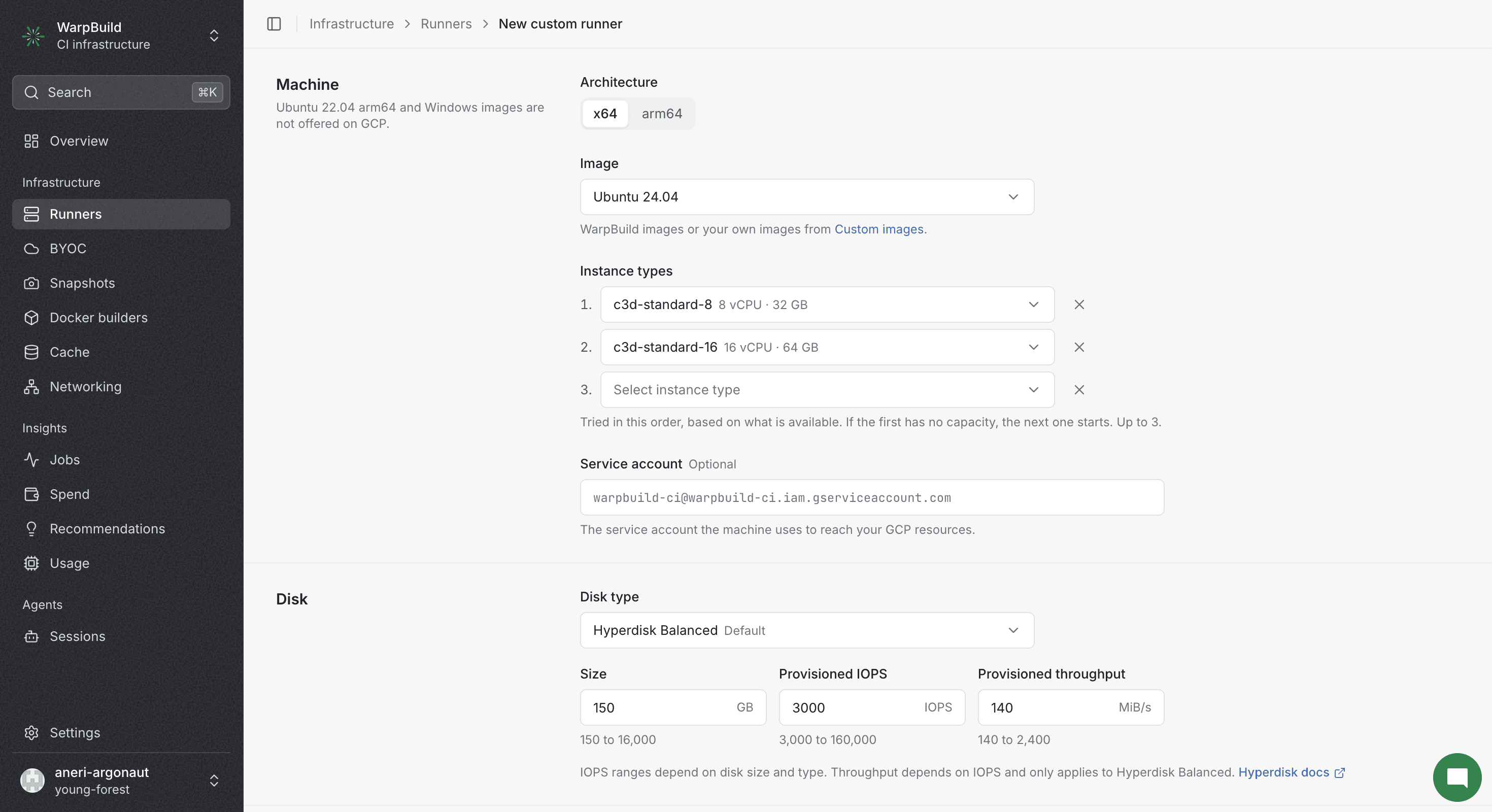1492x812 pixels.
Task: Open the c3d-standard-16 instance type dropdown
Action: [x=827, y=348]
